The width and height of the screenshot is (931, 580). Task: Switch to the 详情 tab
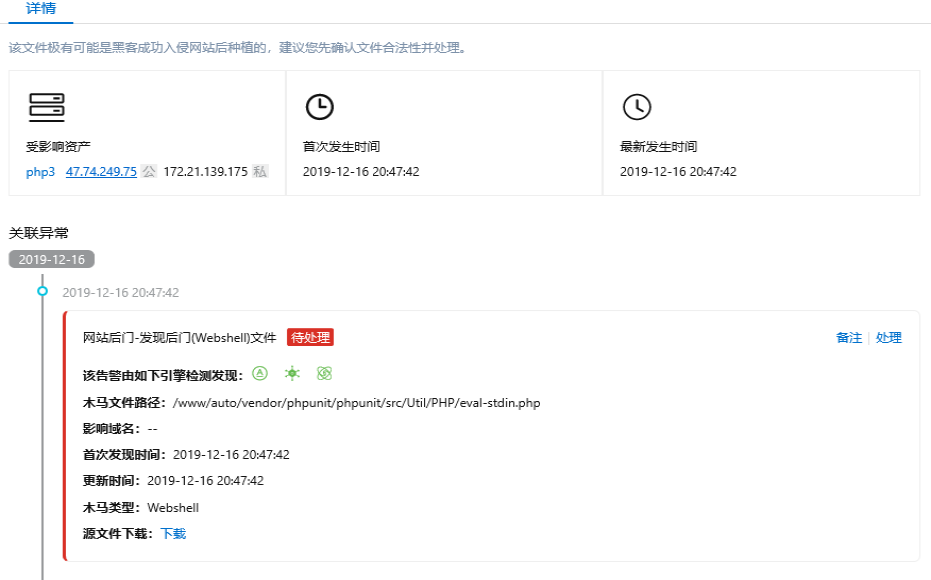pos(41,9)
